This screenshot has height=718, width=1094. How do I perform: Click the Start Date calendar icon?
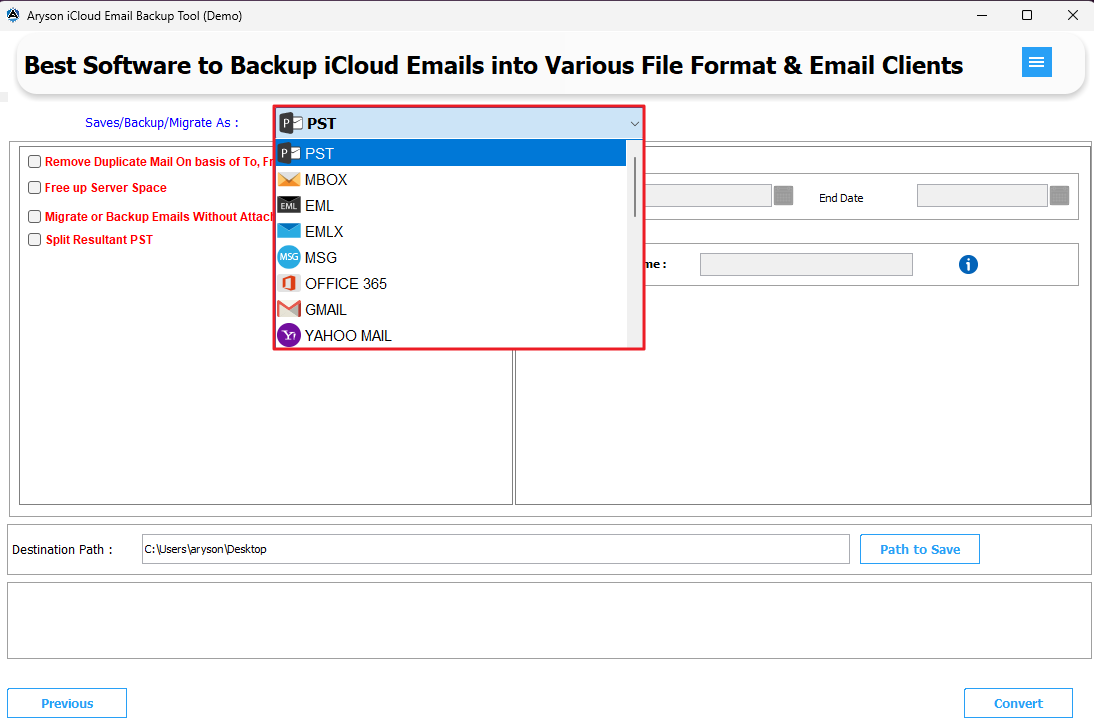(784, 195)
